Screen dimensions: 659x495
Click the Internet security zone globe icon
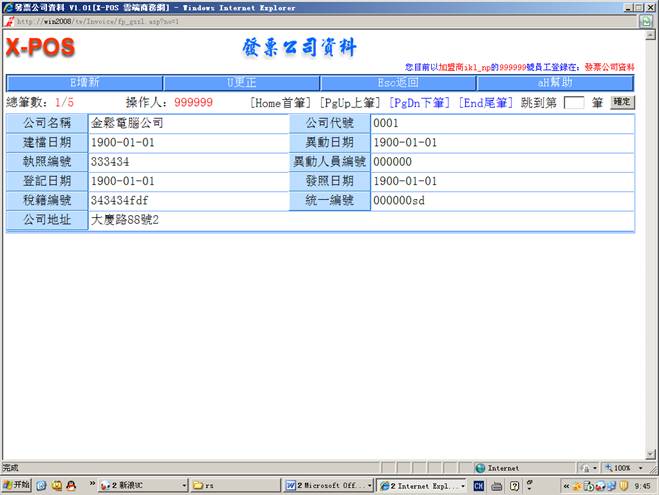481,467
